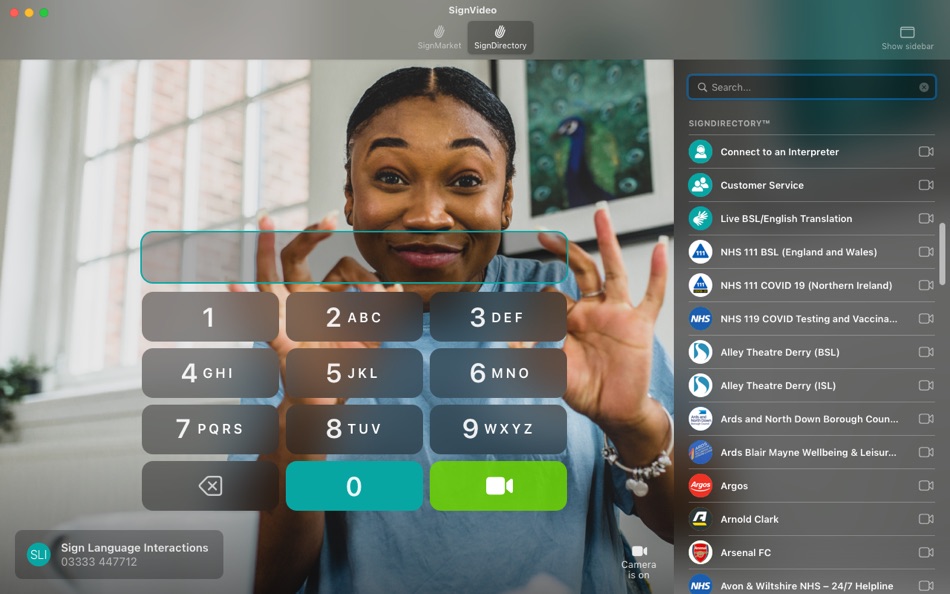Select NHS 111 COVID 19 (Northern Ireland)
The image size is (950, 594).
coord(811,285)
